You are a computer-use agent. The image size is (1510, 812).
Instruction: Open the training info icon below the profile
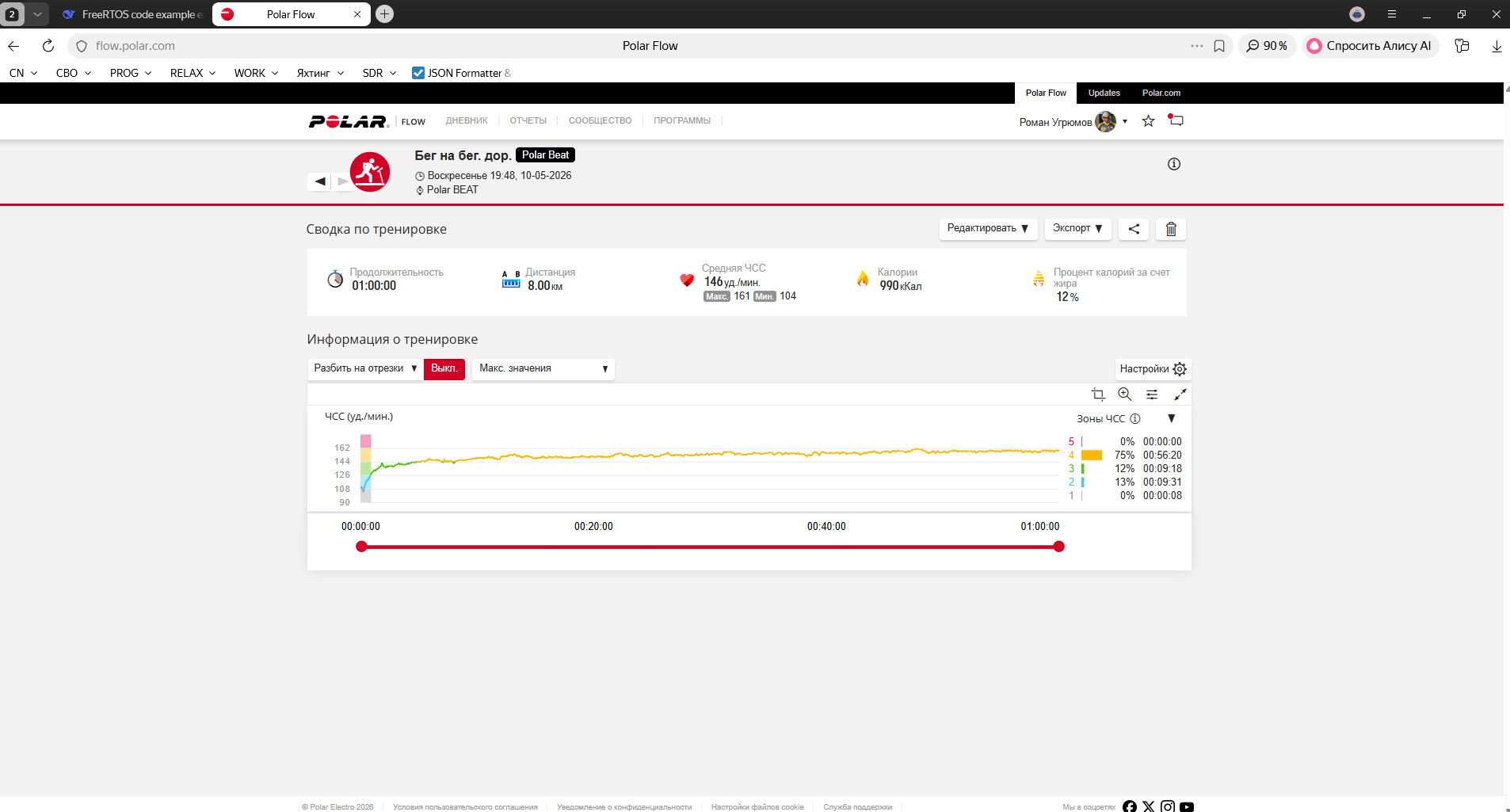[1174, 164]
